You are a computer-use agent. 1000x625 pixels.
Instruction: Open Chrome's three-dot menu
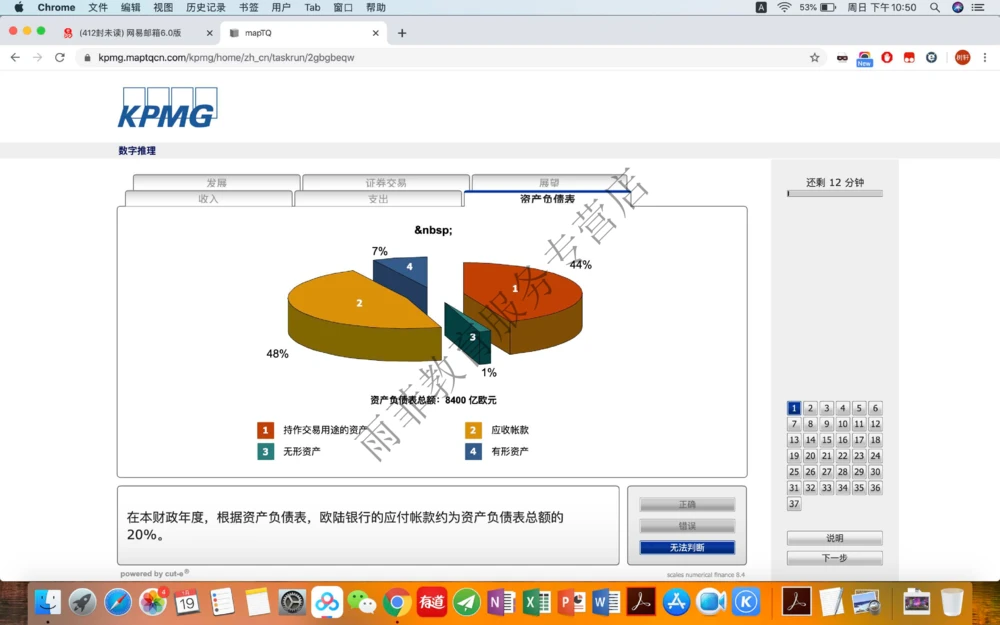[985, 57]
